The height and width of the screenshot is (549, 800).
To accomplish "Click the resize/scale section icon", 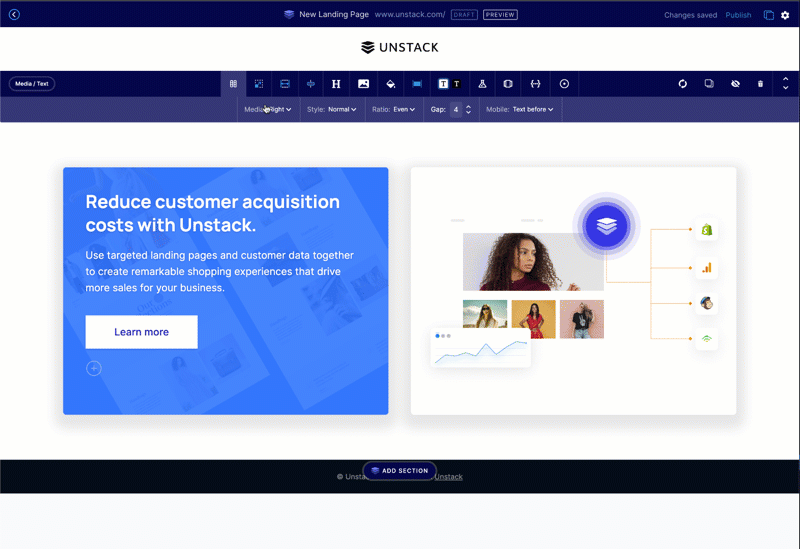I will point(259,84).
